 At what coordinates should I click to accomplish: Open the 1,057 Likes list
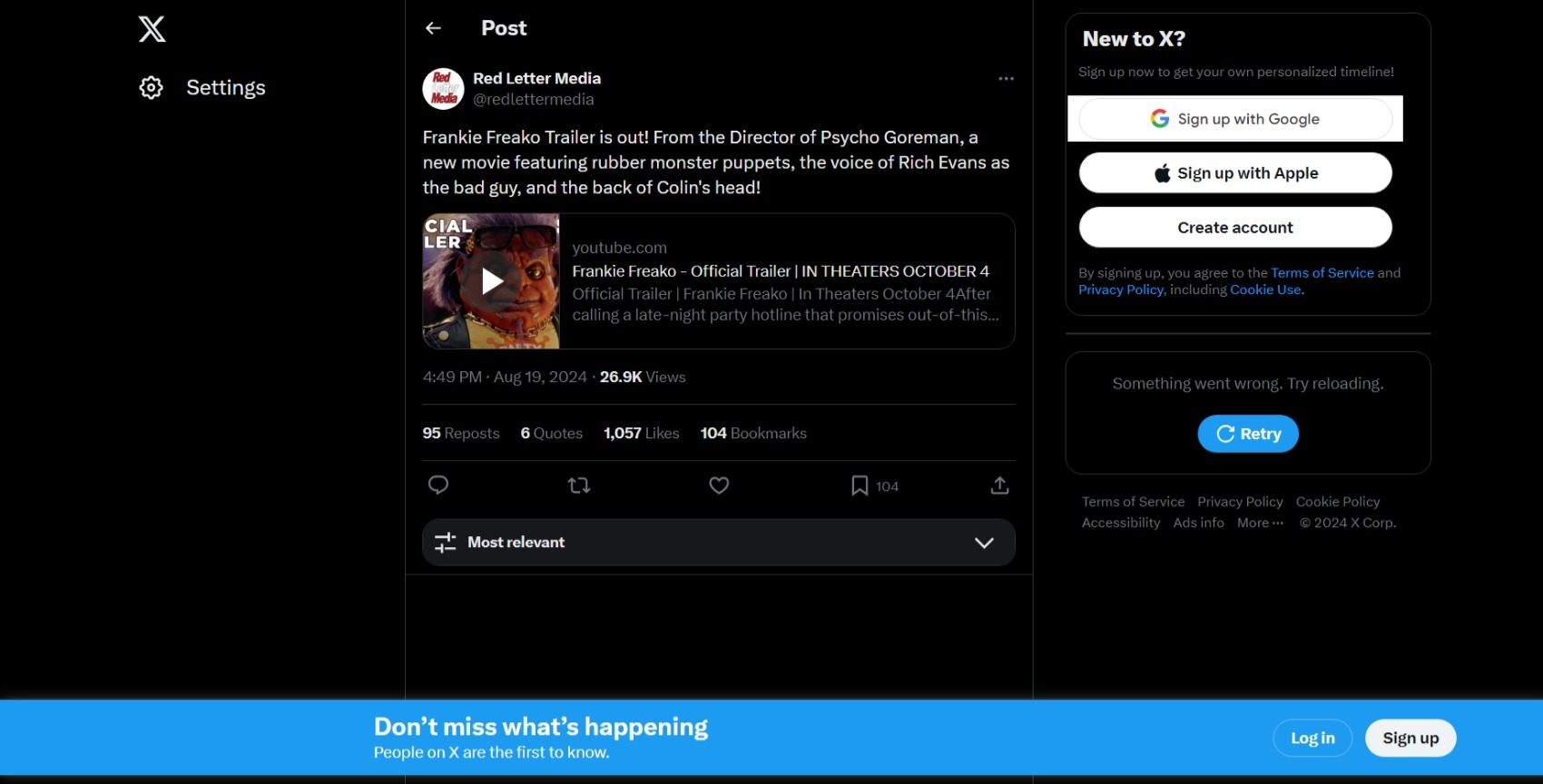pyautogui.click(x=642, y=434)
